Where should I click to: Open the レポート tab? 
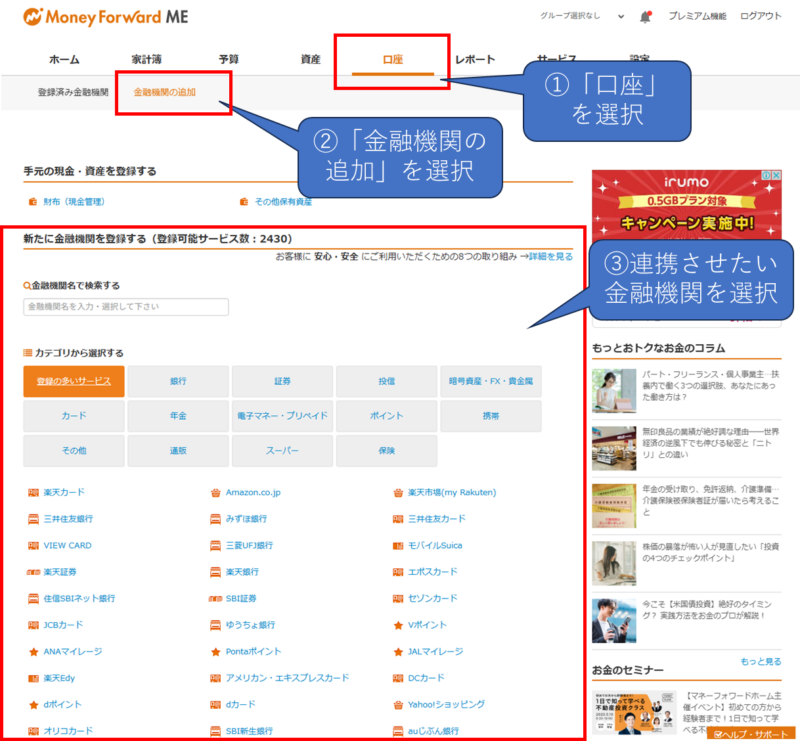[475, 60]
